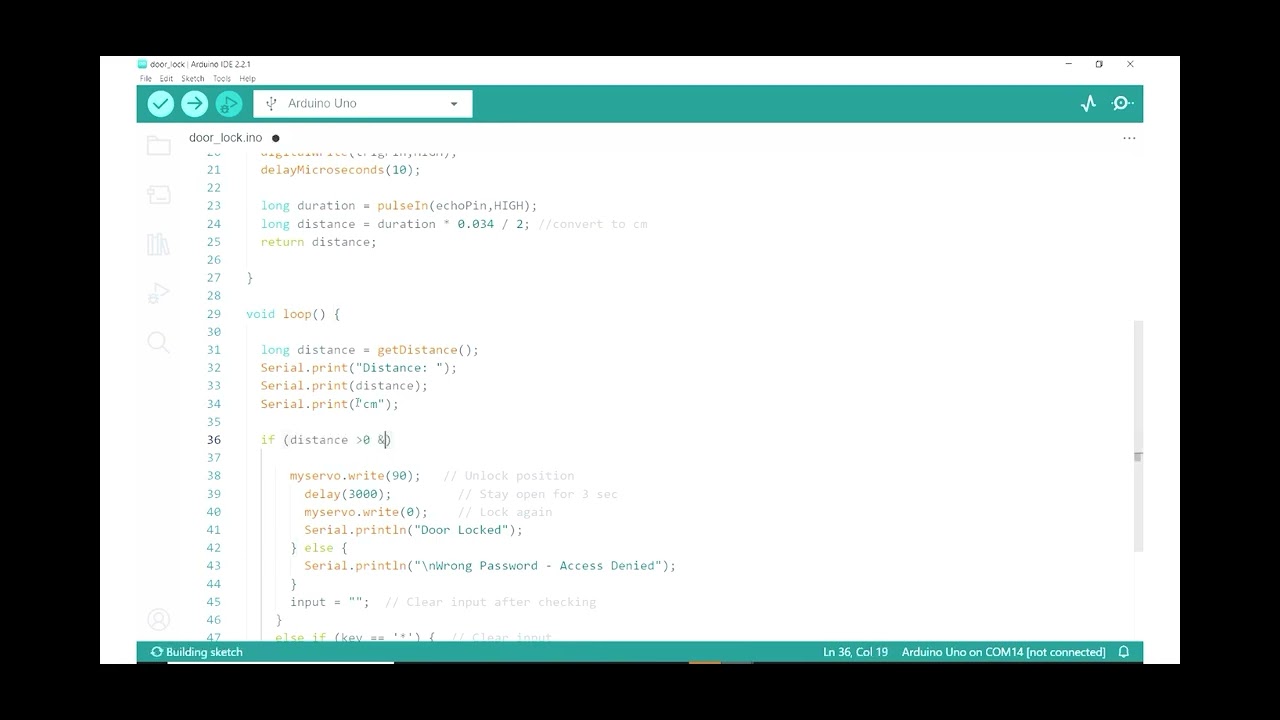Open the Tools menu

tap(222, 78)
